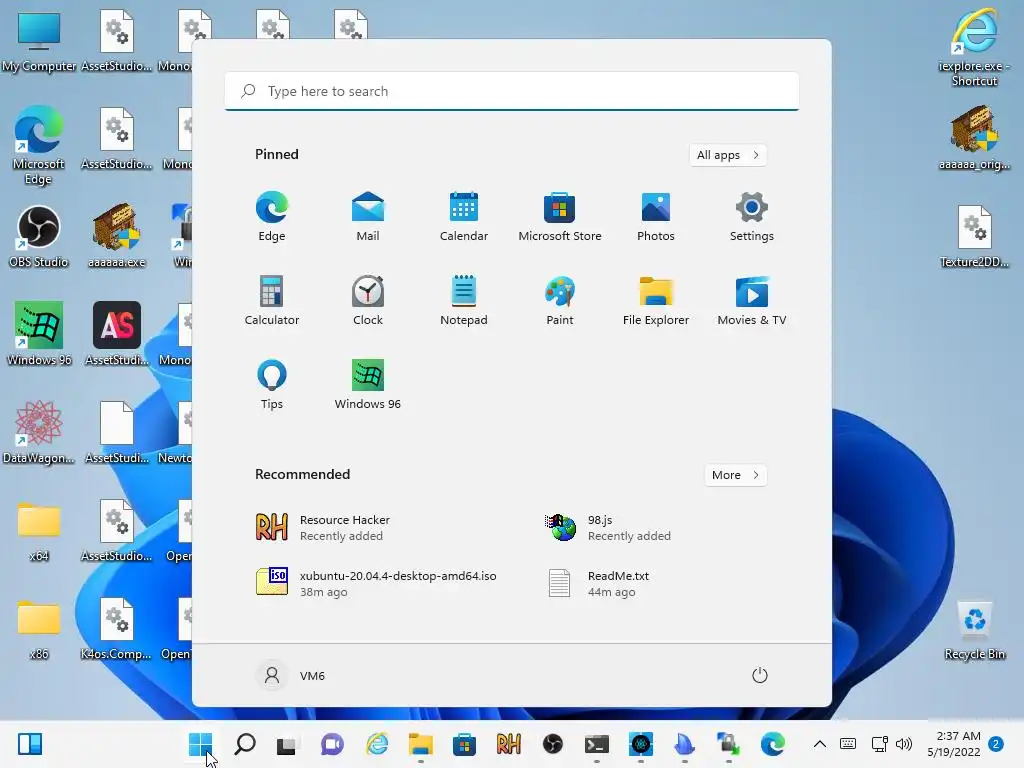Select the Recycle Bin on the desktop
The height and width of the screenshot is (768, 1024).
(974, 631)
